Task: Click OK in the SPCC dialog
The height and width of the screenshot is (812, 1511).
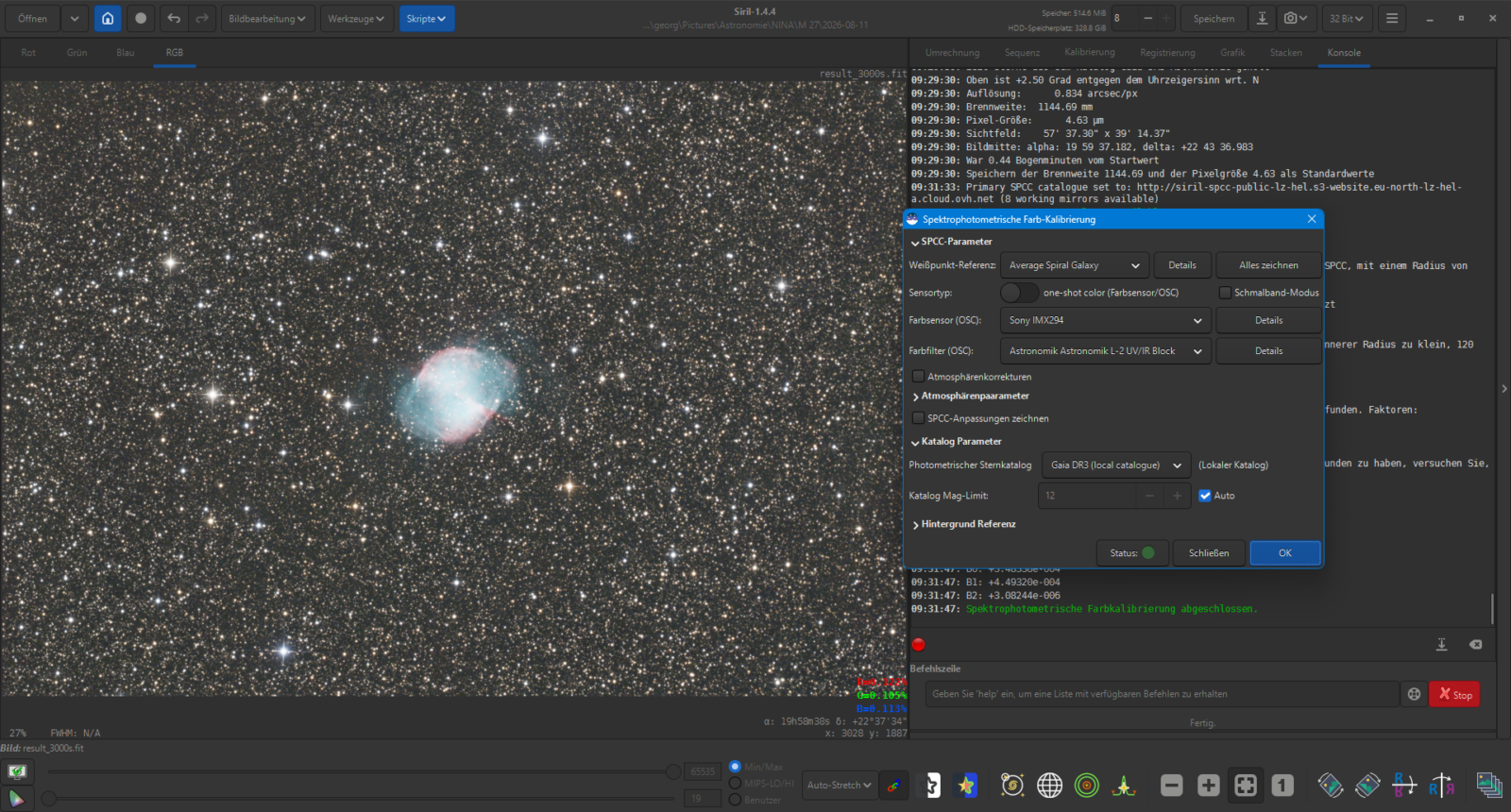Action: pos(1285,553)
